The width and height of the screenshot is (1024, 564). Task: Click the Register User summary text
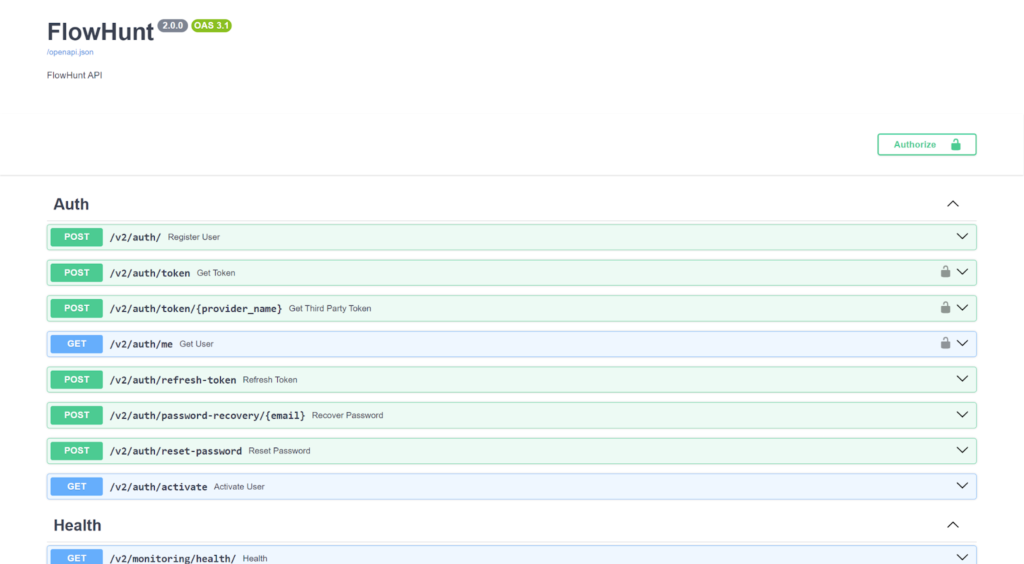coord(193,237)
